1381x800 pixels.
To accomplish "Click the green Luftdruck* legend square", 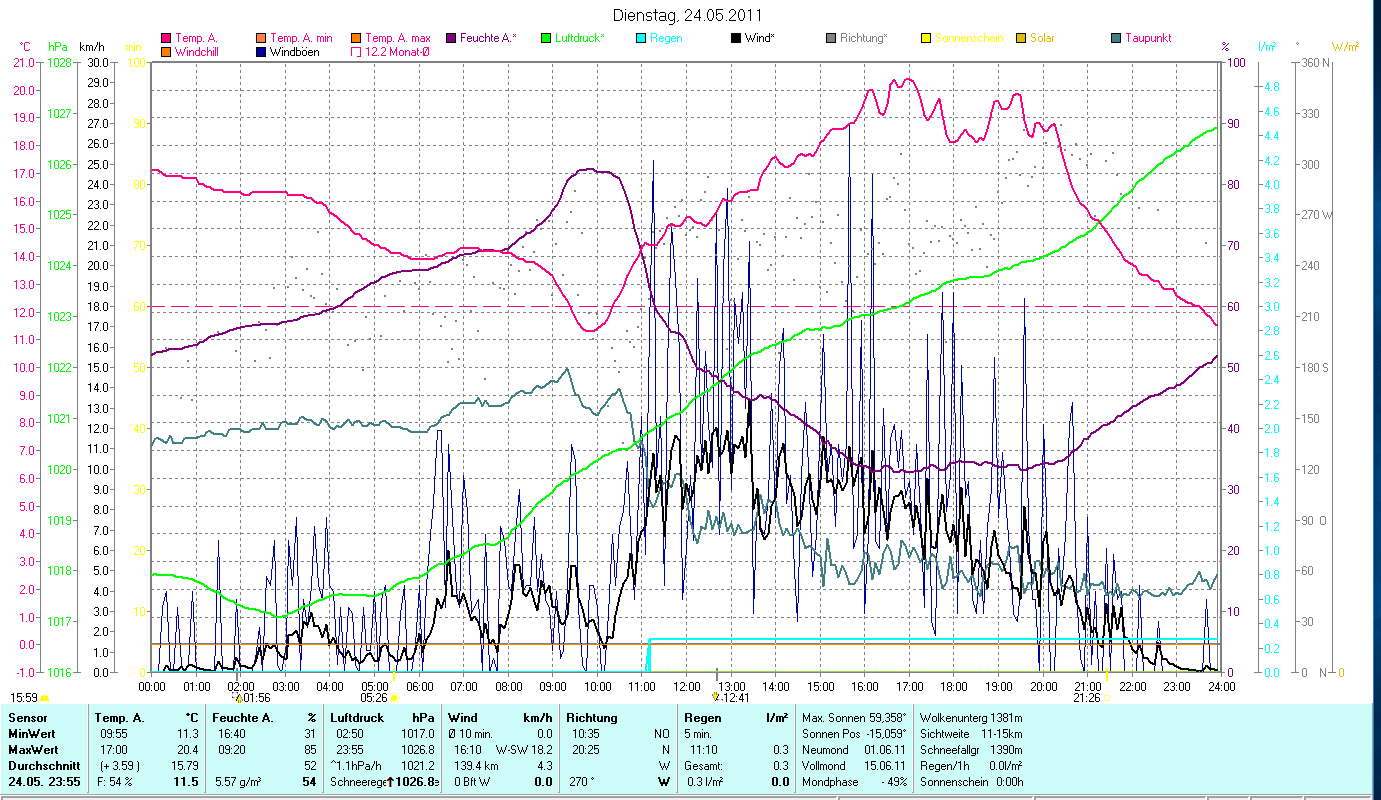I will (546, 38).
